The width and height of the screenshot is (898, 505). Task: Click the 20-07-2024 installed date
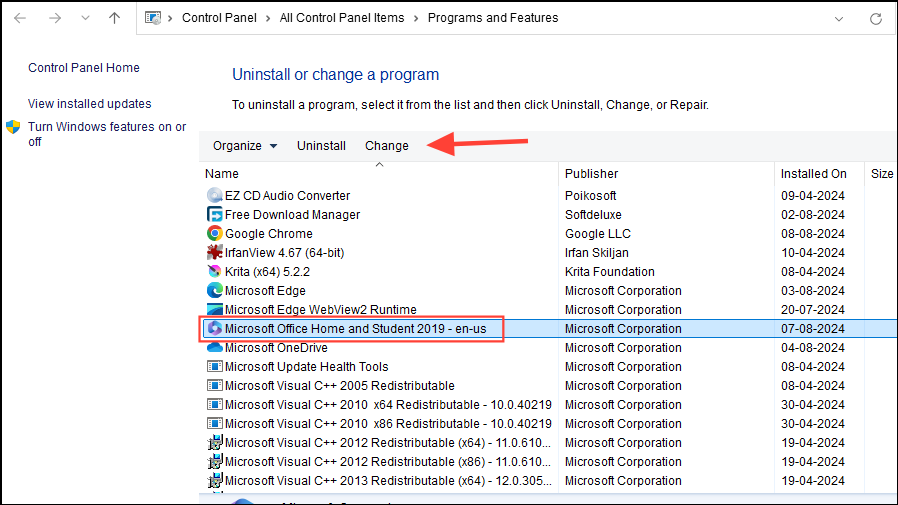point(813,310)
